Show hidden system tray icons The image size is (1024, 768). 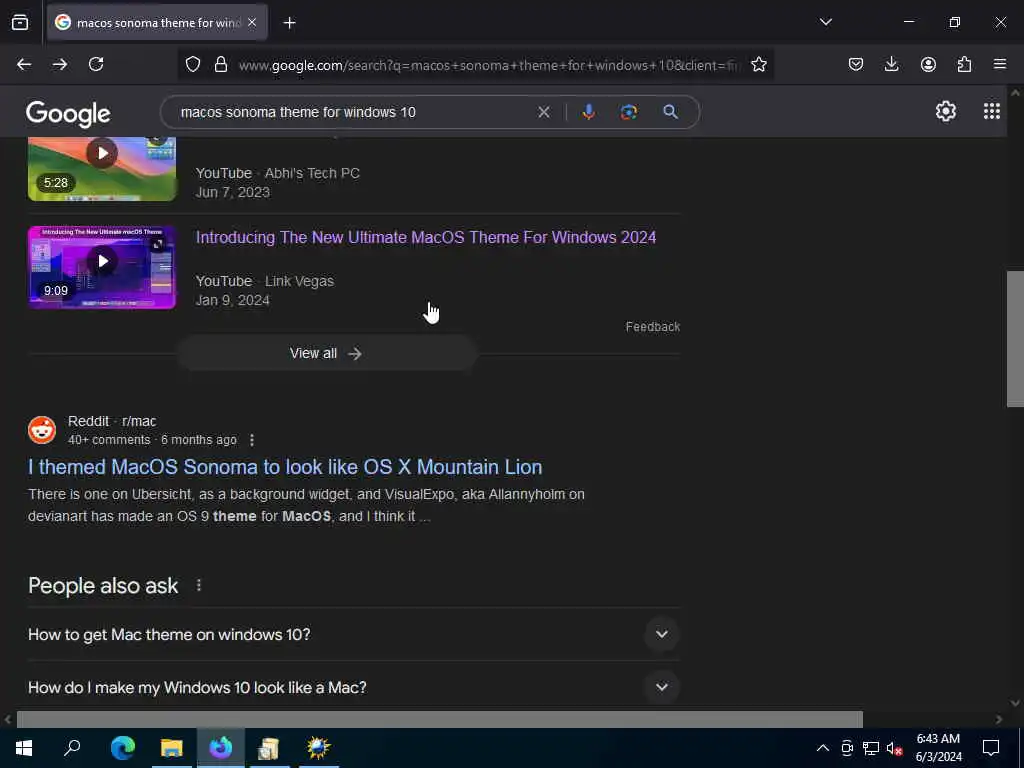click(823, 748)
